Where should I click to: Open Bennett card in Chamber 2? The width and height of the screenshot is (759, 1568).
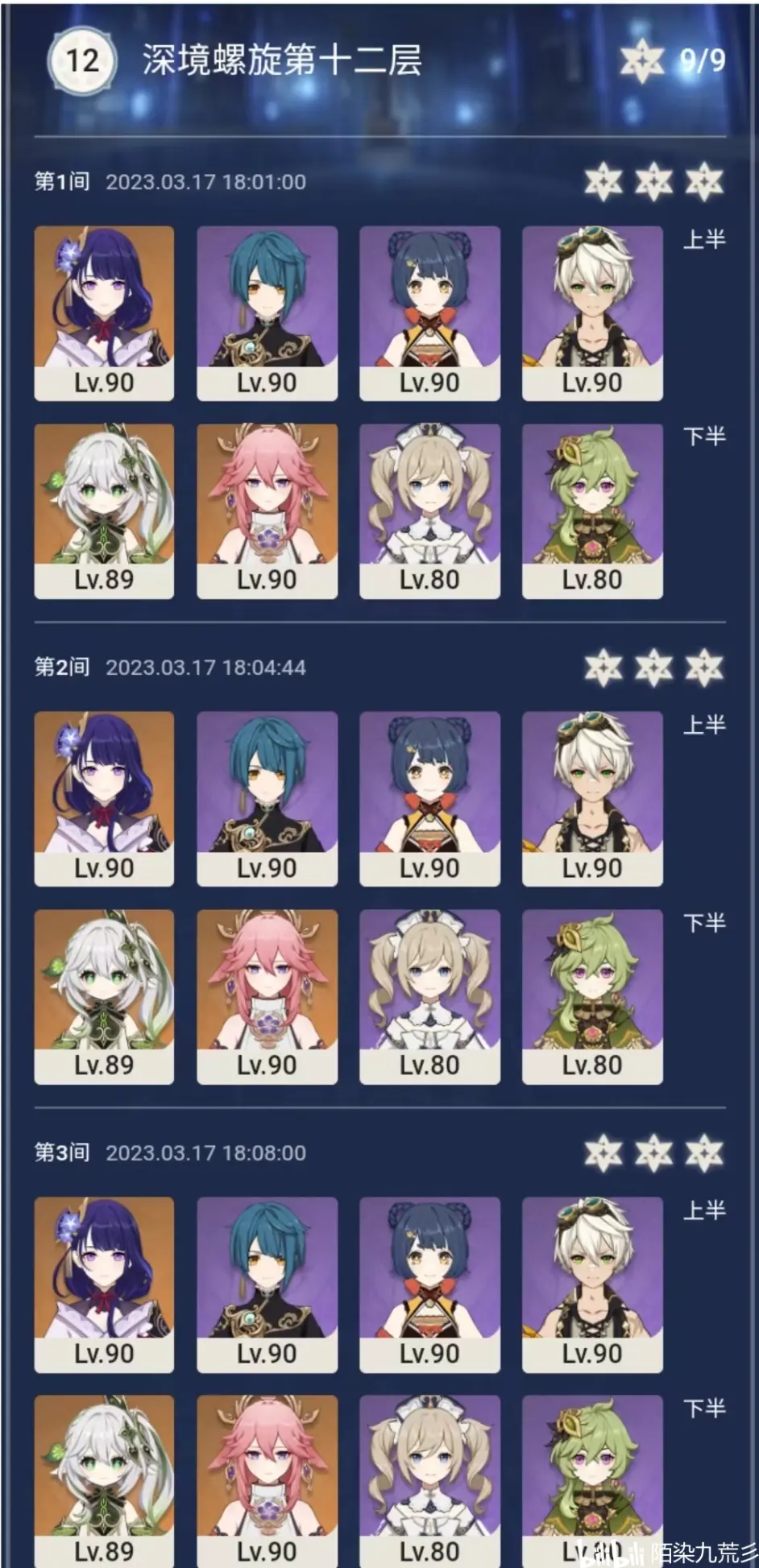click(x=592, y=799)
